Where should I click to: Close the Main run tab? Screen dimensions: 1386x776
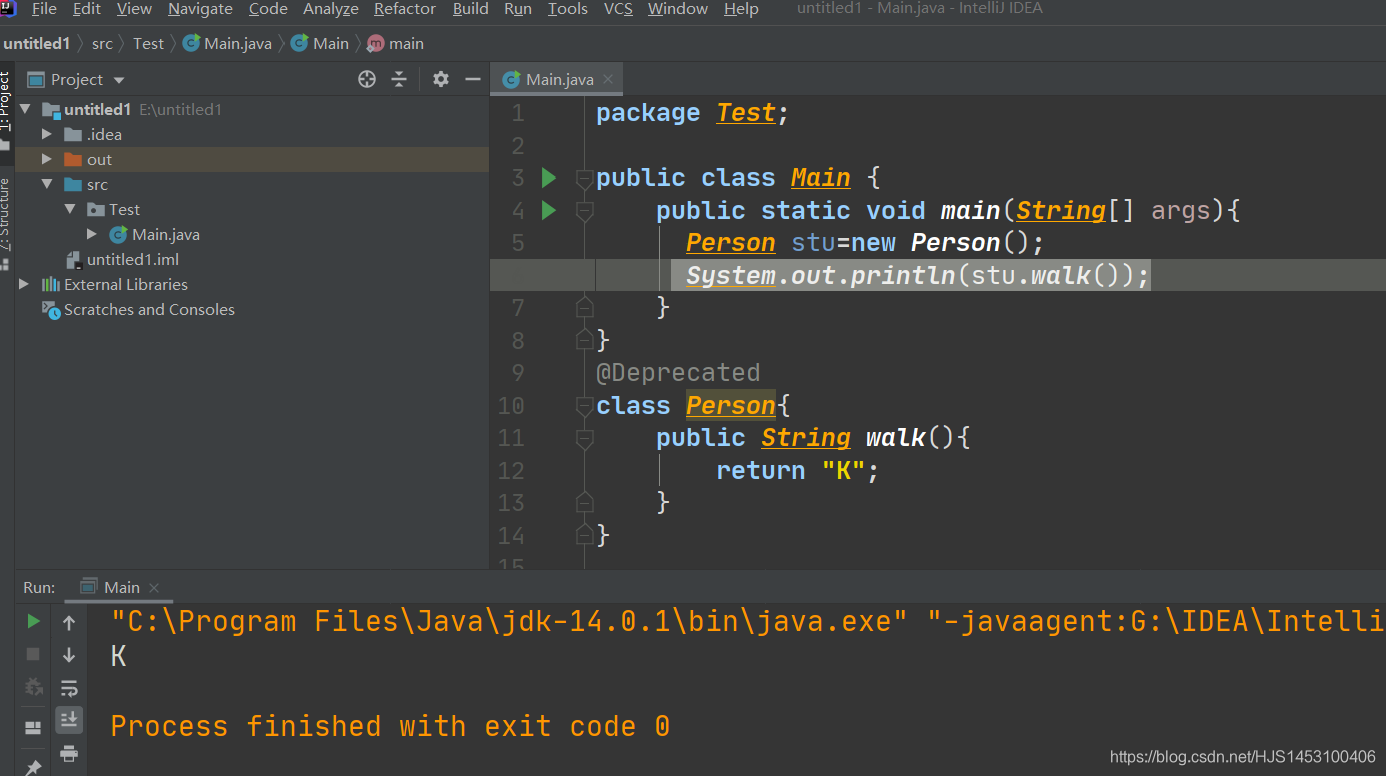(x=154, y=588)
